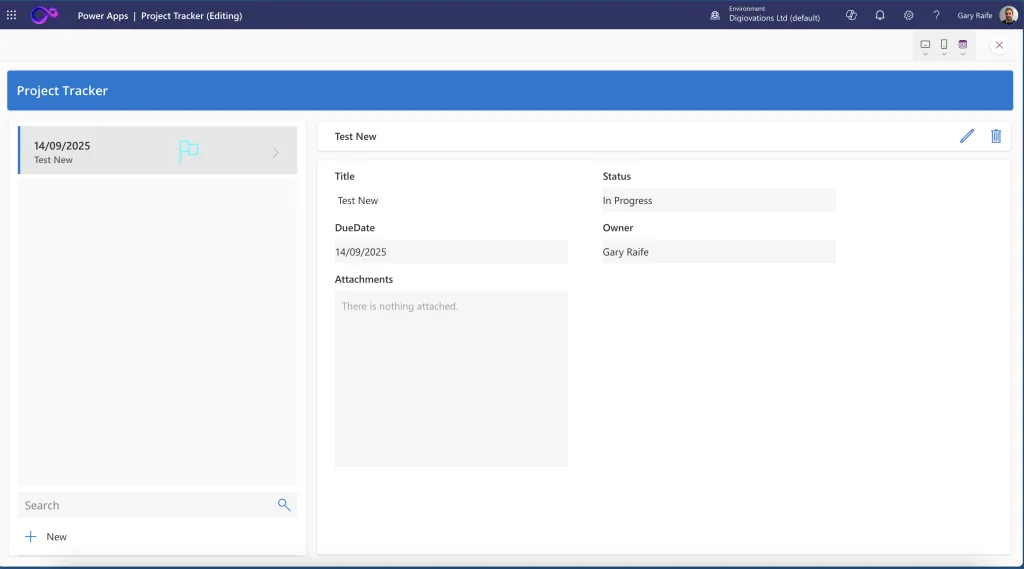Image resolution: width=1024 pixels, height=569 pixels.
Task: Expand the tablet preview device dropdown
Action: tap(925, 54)
